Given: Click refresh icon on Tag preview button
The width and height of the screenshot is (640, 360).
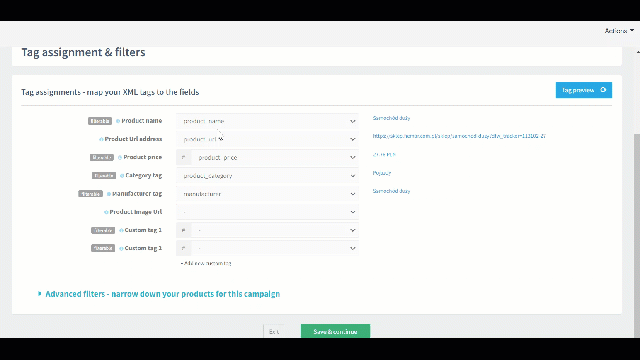Looking at the screenshot, I should pos(603,90).
